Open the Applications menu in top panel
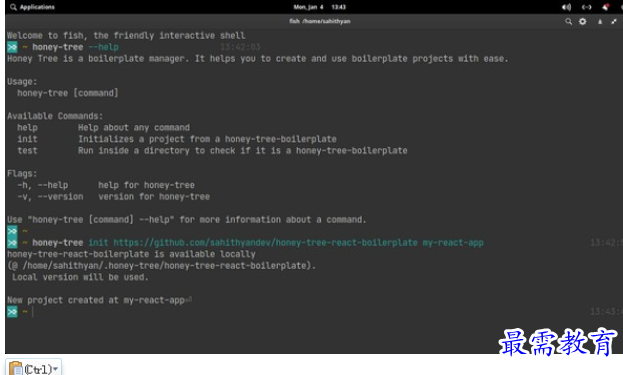Screen dimensions: 623x375 32,7
